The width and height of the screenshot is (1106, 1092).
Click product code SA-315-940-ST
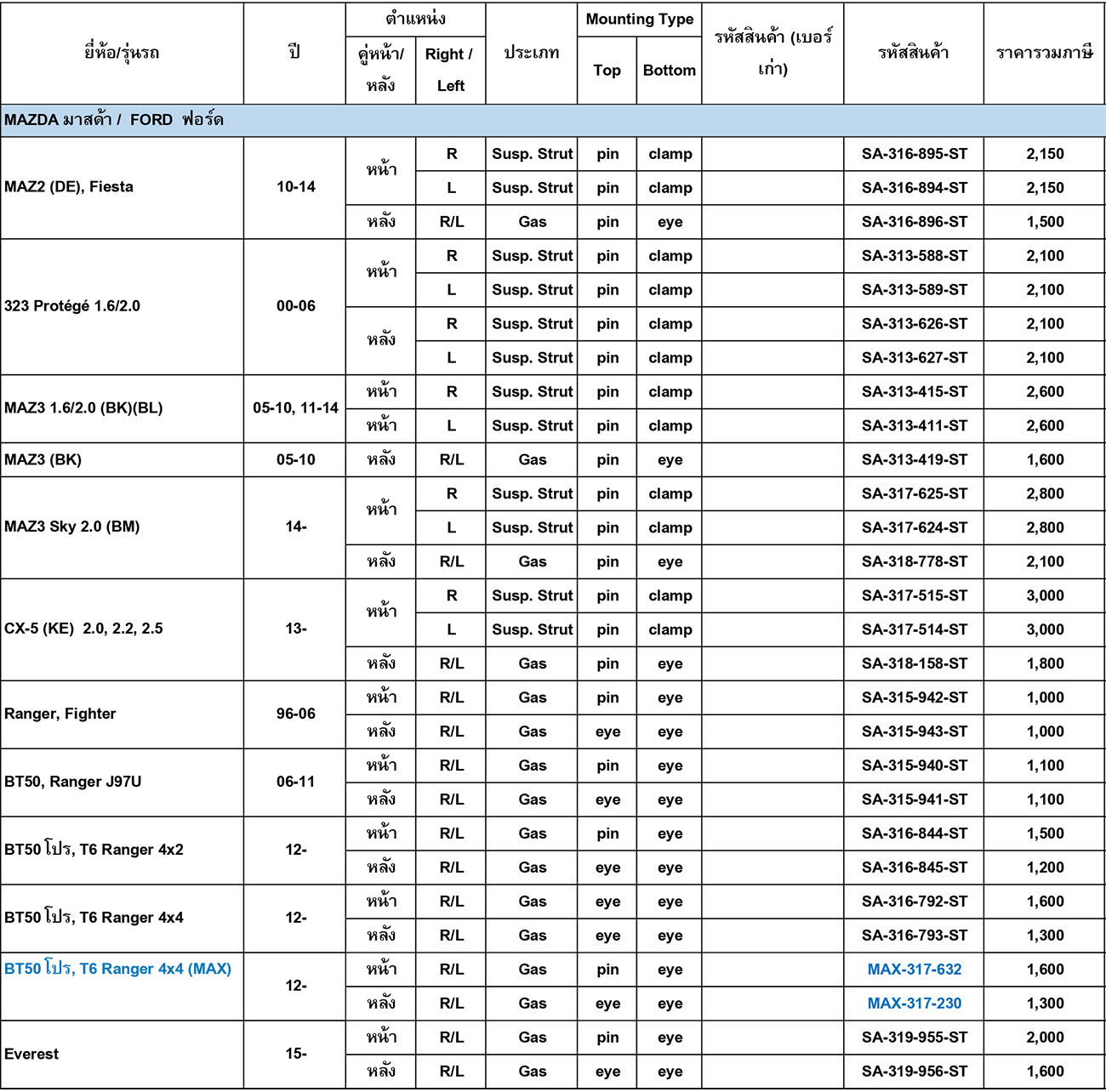tap(914, 766)
